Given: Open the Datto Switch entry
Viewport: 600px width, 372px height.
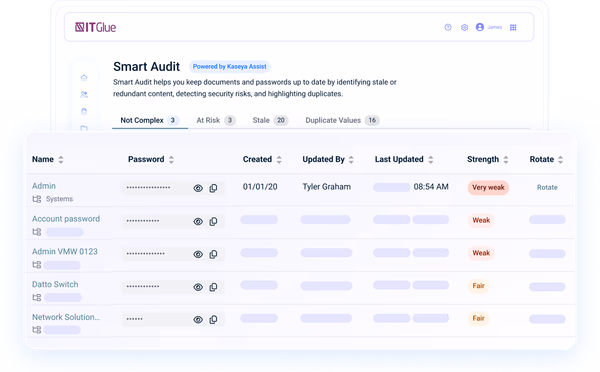Looking at the screenshot, I should click(x=55, y=284).
